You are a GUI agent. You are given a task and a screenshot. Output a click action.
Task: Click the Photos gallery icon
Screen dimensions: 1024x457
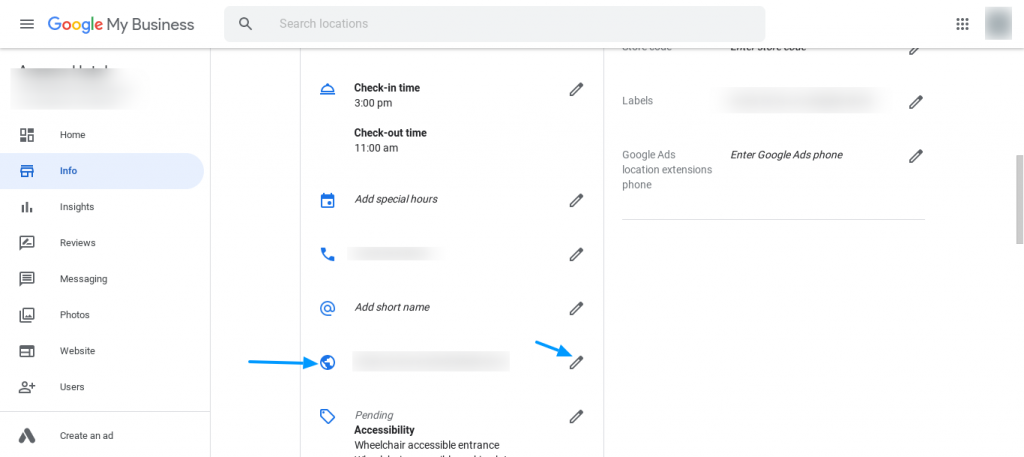pyautogui.click(x=27, y=315)
